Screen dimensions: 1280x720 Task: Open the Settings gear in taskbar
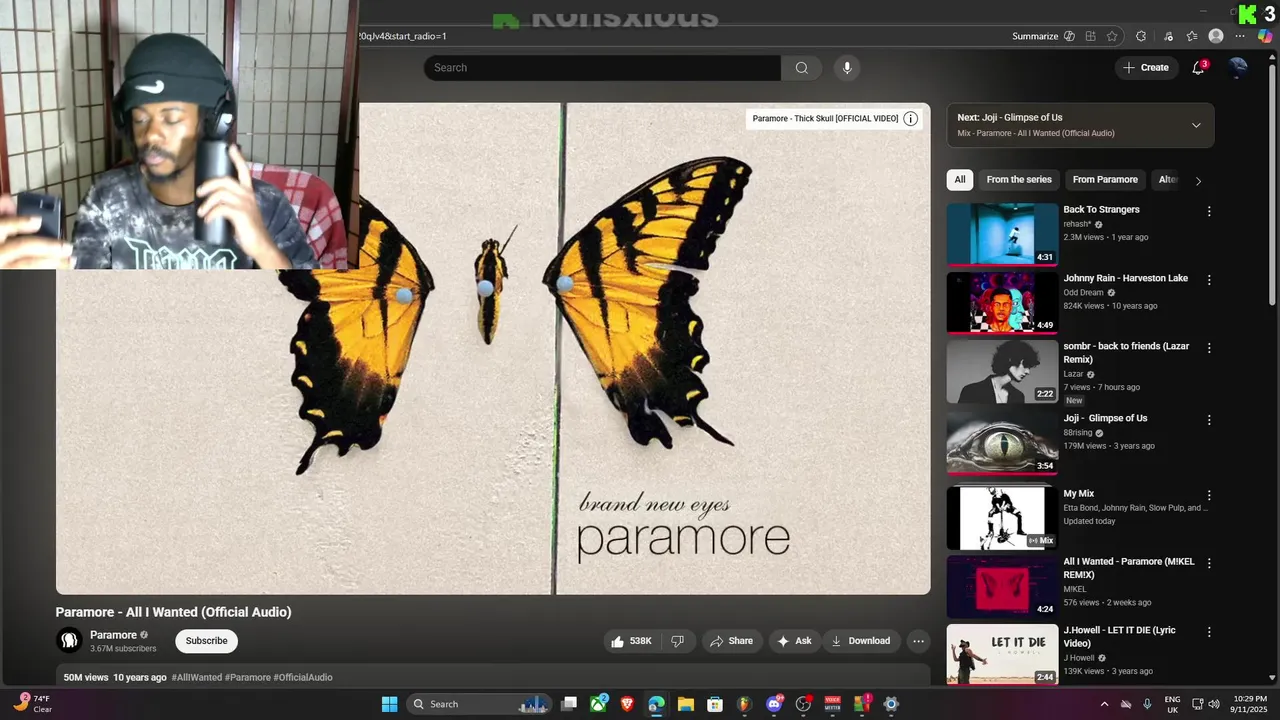[891, 704]
